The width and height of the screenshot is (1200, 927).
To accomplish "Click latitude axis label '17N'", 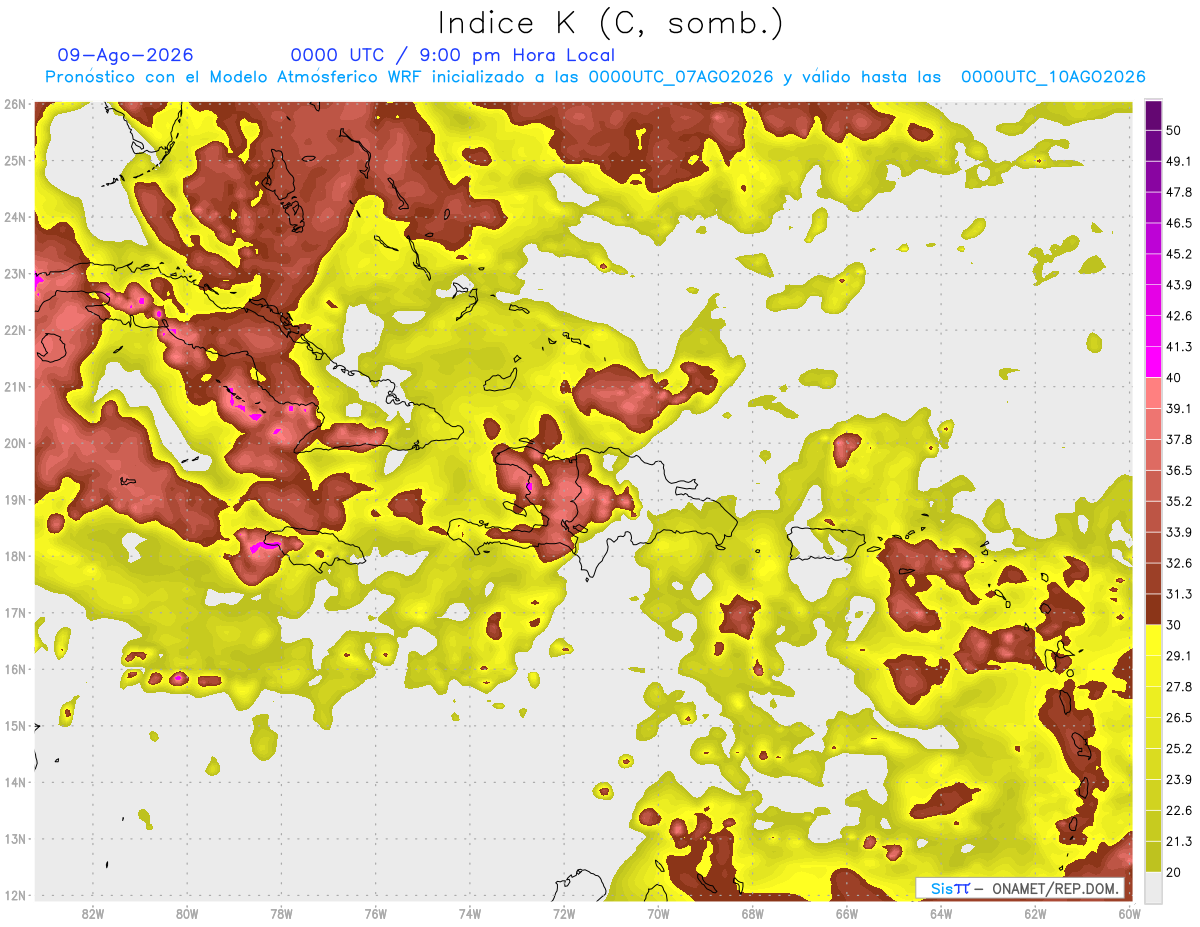I will (15, 613).
